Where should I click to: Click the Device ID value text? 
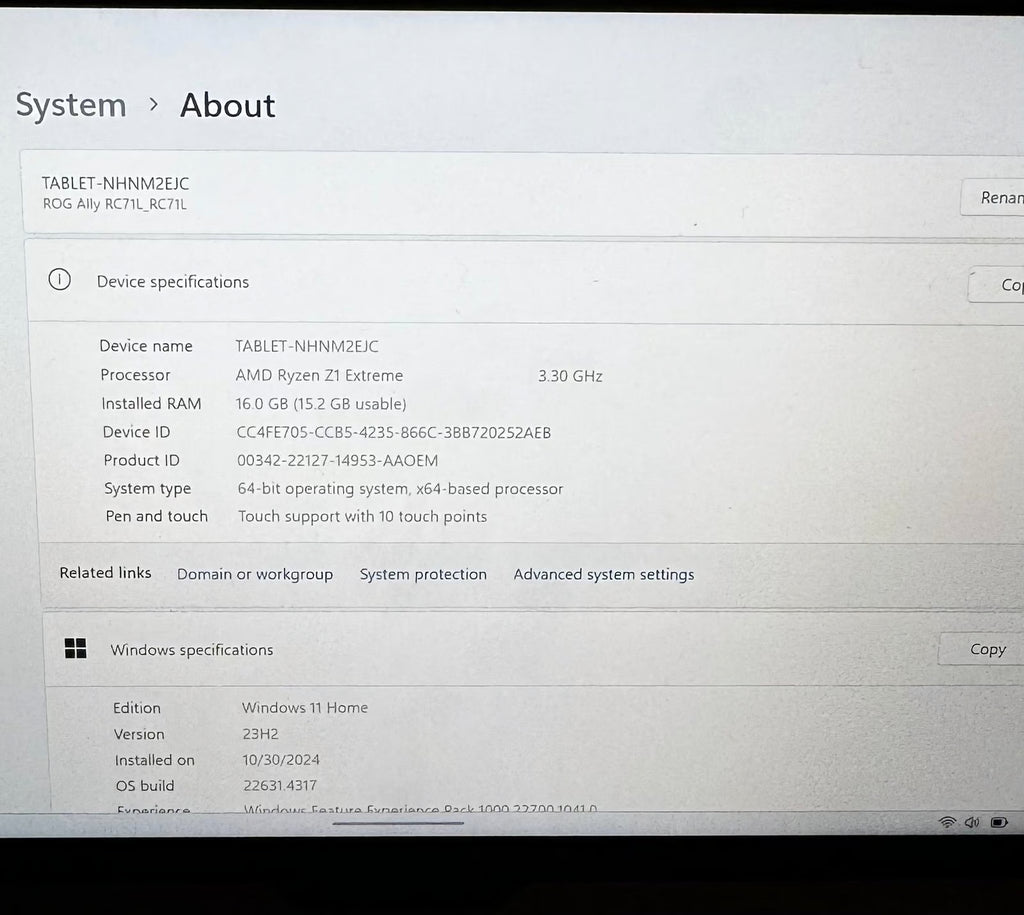tap(393, 432)
